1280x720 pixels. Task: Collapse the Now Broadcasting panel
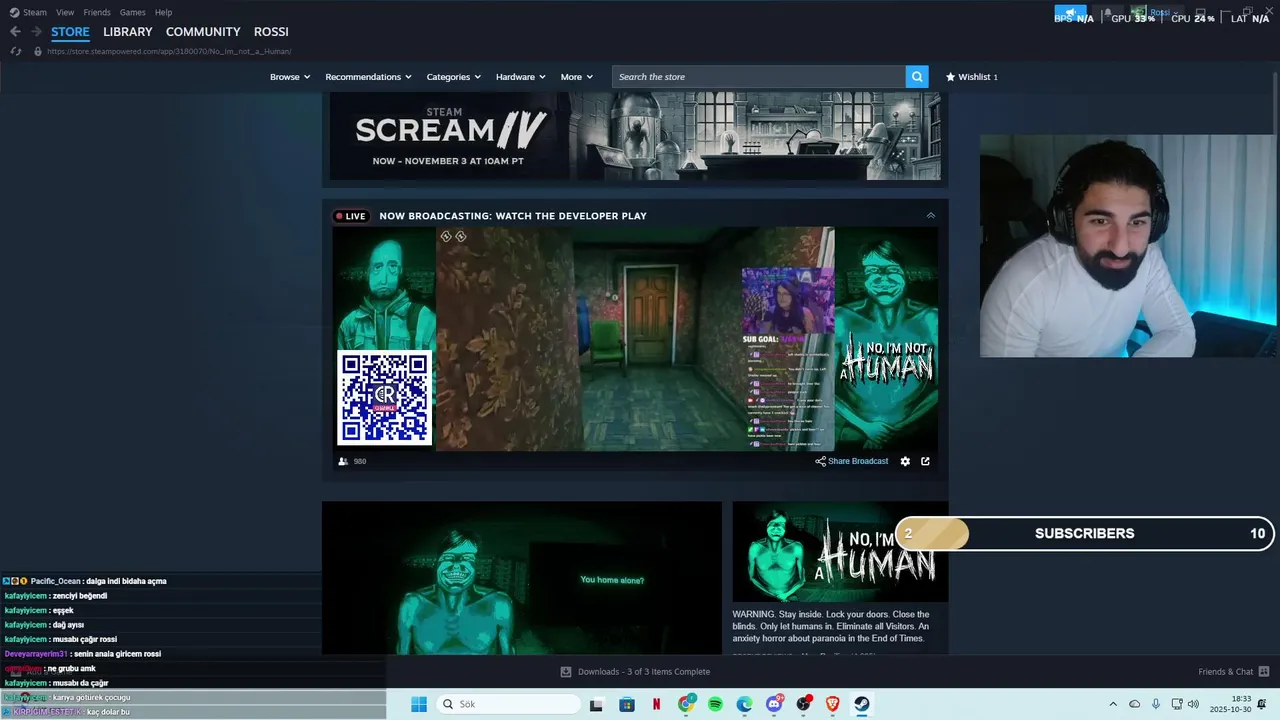pyautogui.click(x=931, y=216)
